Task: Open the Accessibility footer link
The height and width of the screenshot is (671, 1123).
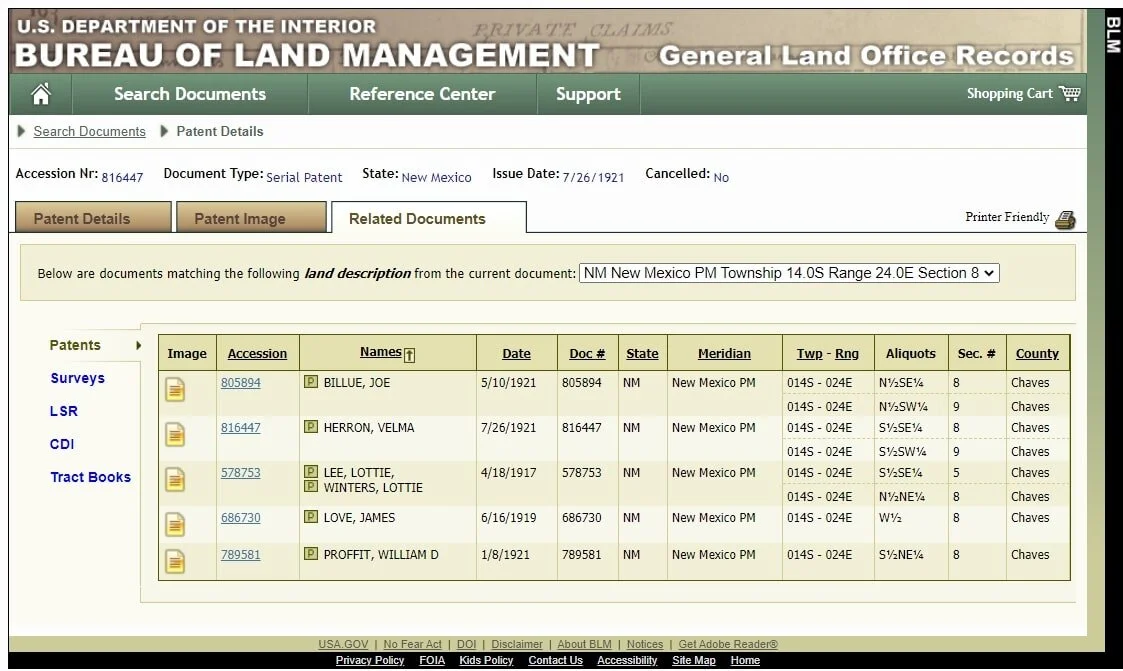Action: [x=627, y=660]
